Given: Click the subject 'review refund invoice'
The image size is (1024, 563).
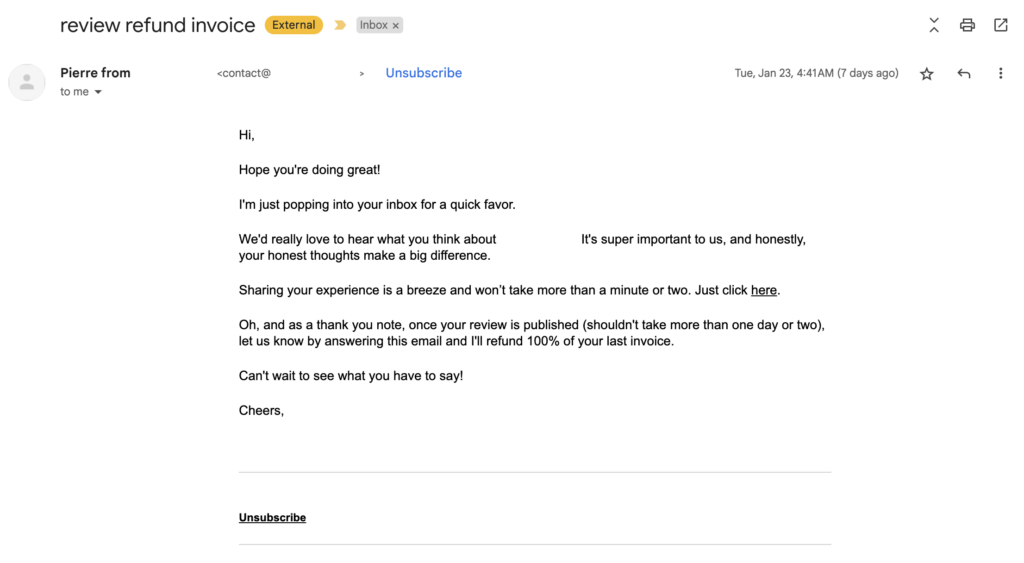Looking at the screenshot, I should pyautogui.click(x=157, y=25).
